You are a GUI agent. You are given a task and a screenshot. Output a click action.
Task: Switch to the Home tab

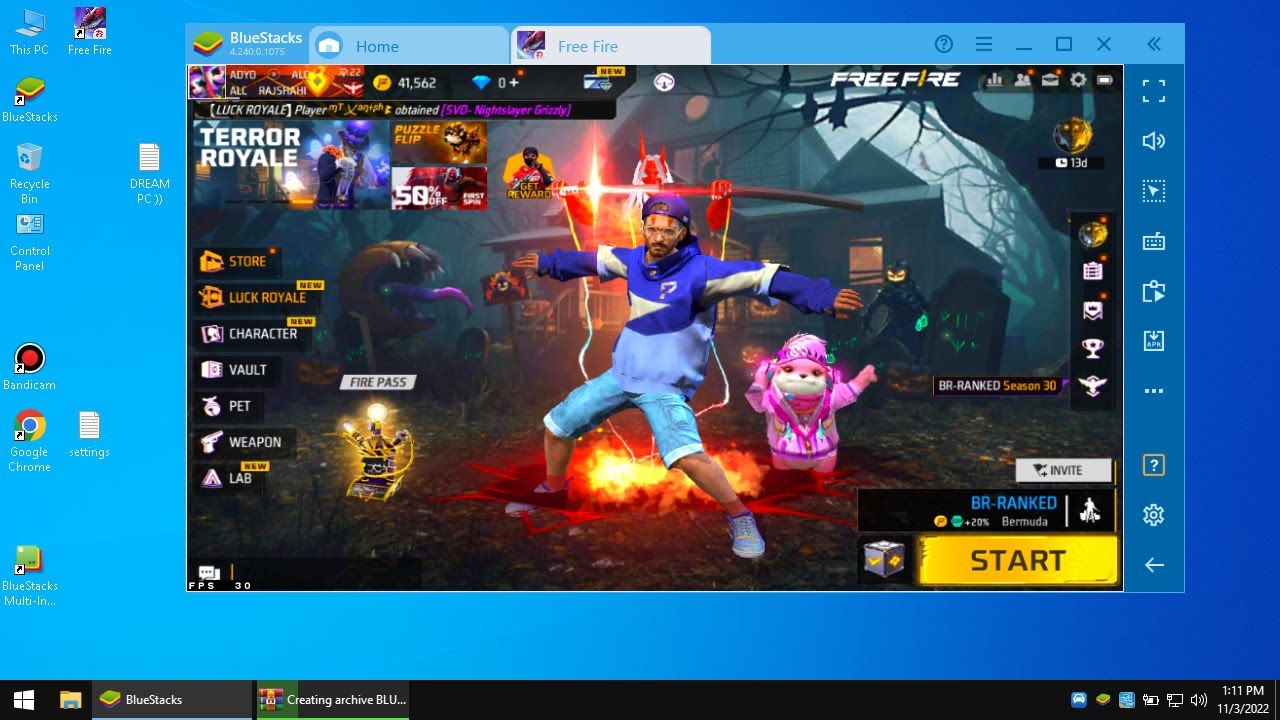[409, 46]
